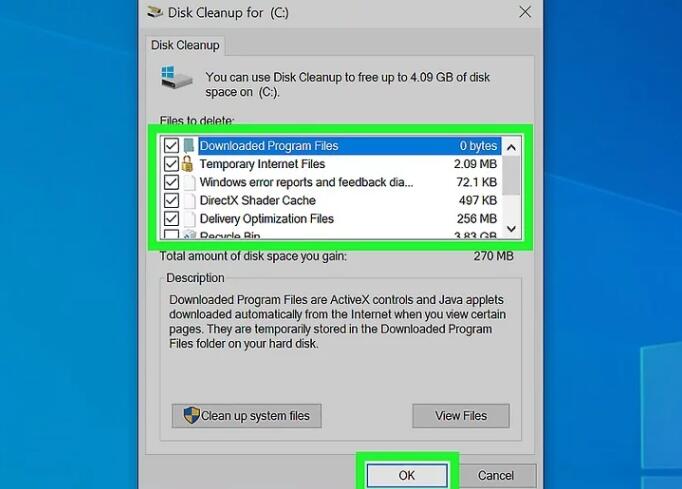The height and width of the screenshot is (489, 682).
Task: Click the file list scroll down arrow
Action: point(512,229)
